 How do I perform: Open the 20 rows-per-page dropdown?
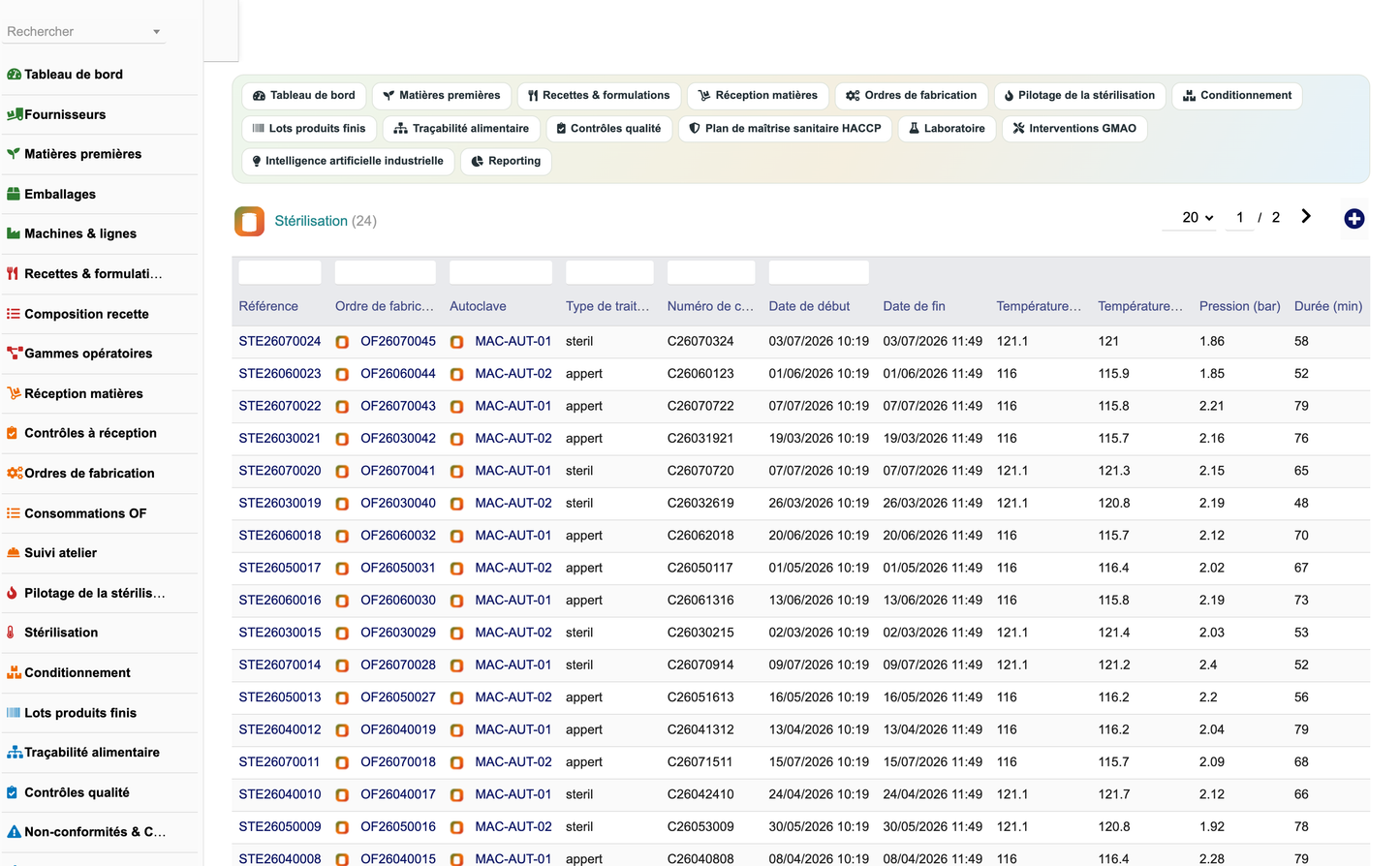[x=1198, y=218]
